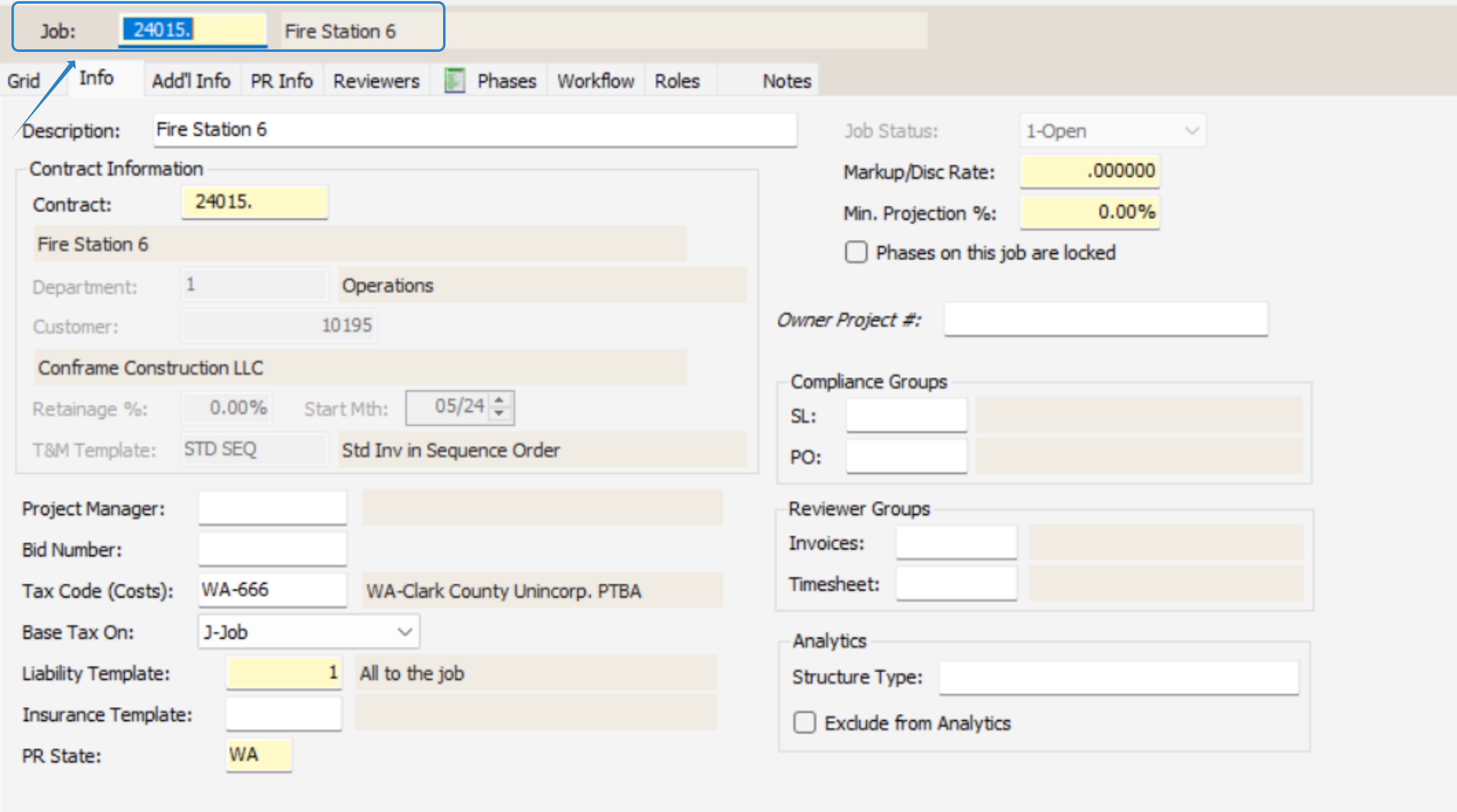The height and width of the screenshot is (812, 1457).
Task: Switch to the Grid tab
Action: click(x=24, y=81)
